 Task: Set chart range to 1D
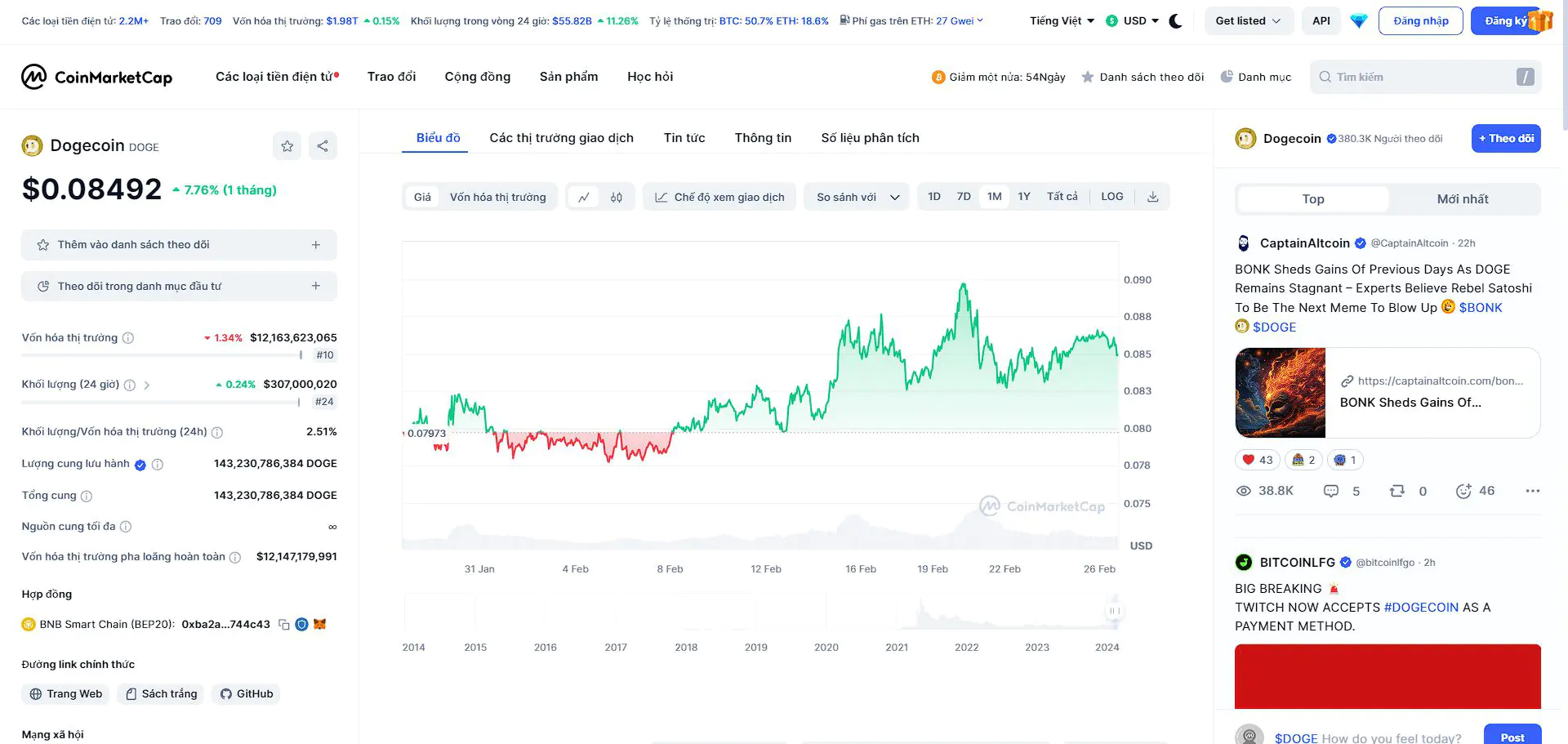point(934,197)
